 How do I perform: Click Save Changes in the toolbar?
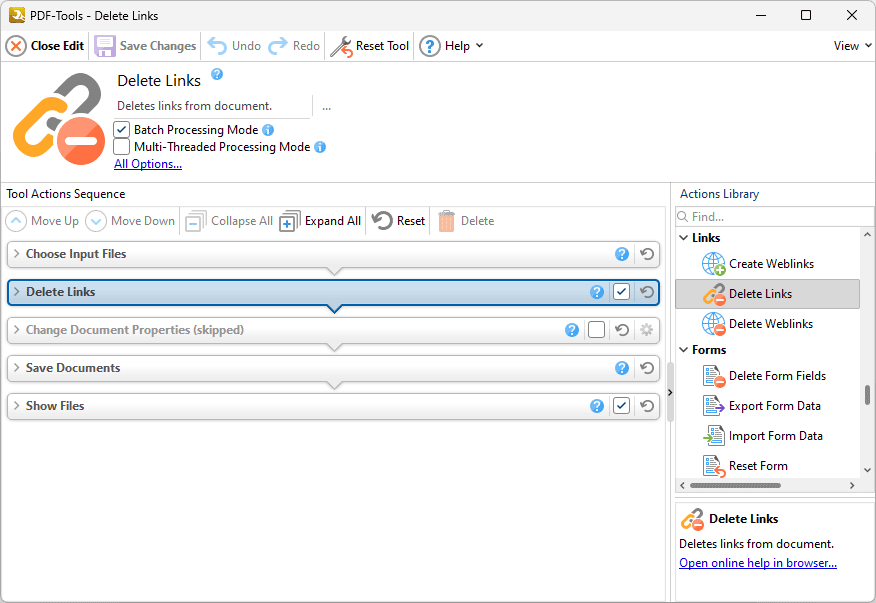[145, 46]
